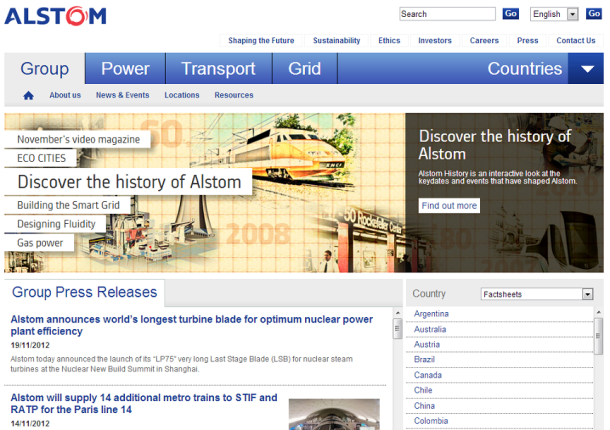Click the 19/11/2012 press release date
This screenshot has width=610, height=430.
click(30, 346)
